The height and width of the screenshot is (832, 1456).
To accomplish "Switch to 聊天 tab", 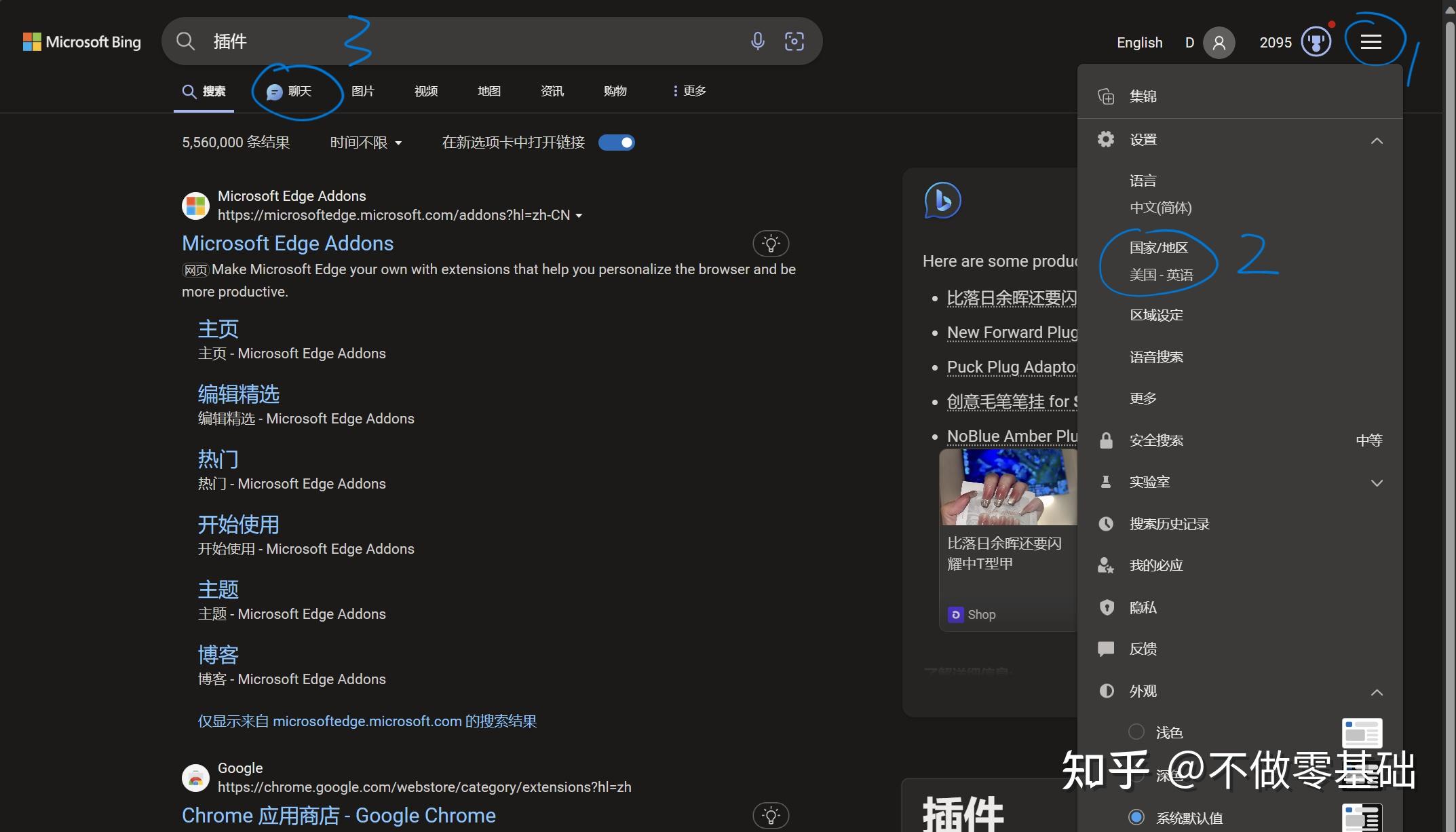I will tap(289, 92).
